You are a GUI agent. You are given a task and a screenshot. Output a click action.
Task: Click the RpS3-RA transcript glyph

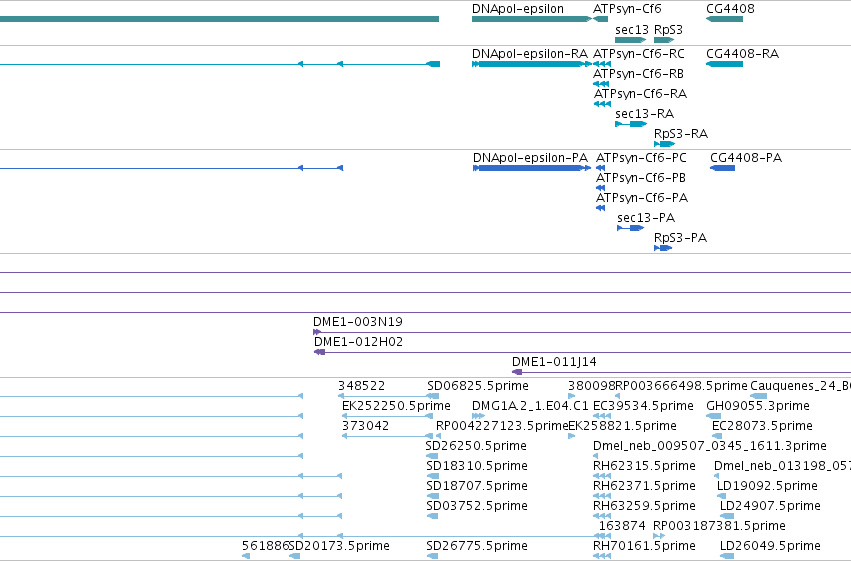click(664, 144)
